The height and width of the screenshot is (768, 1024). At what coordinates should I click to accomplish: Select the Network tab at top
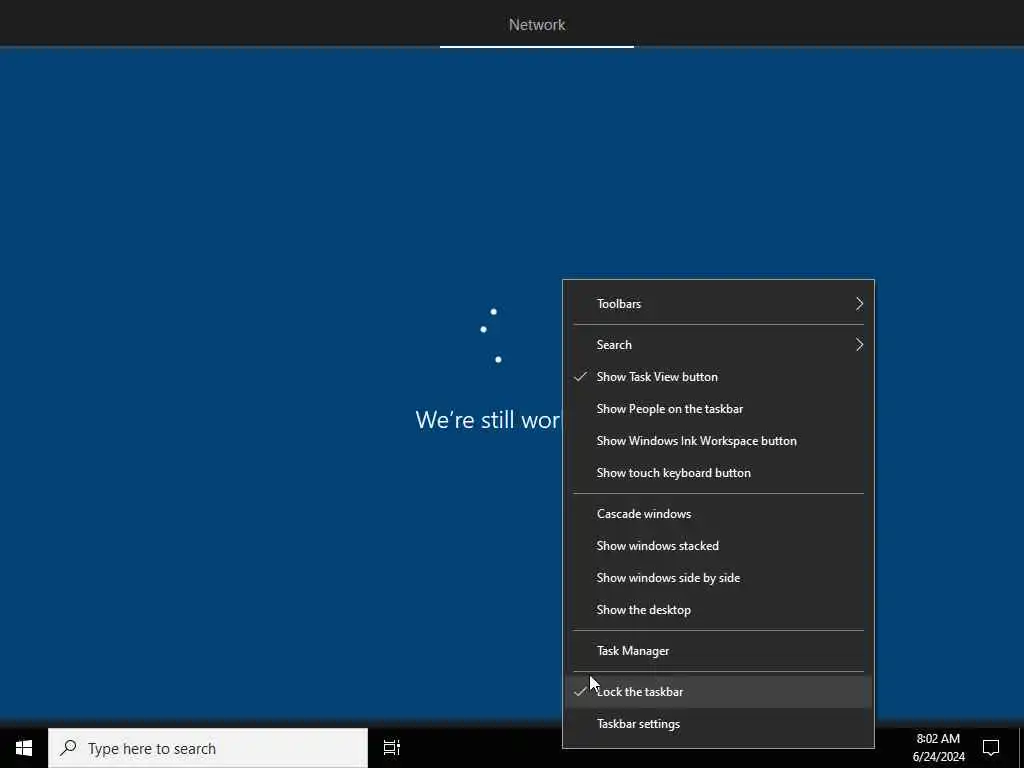click(537, 25)
